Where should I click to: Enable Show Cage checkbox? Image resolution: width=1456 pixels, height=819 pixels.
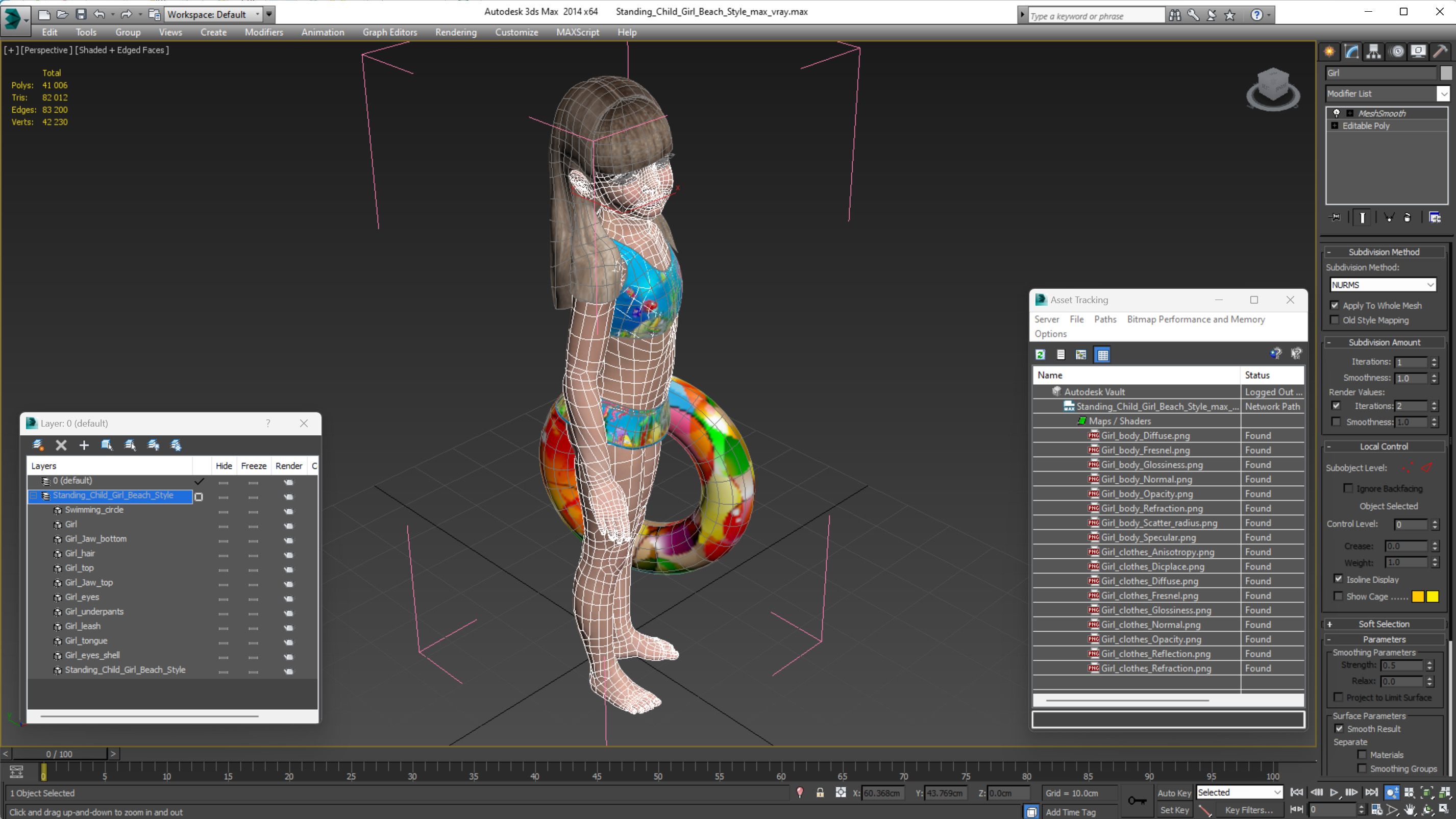coord(1338,595)
